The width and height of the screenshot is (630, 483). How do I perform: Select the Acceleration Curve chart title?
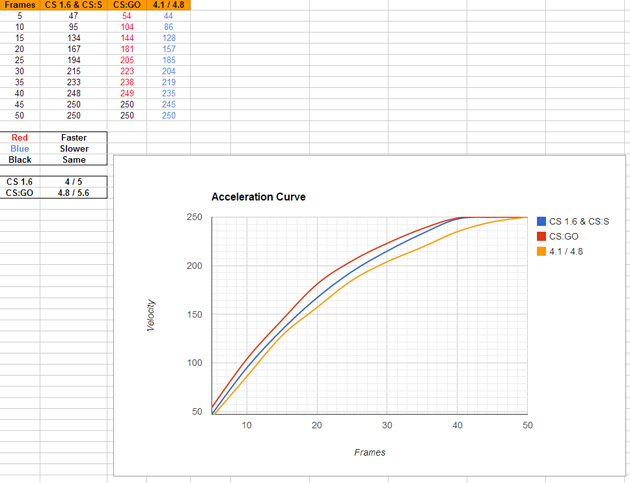click(258, 197)
